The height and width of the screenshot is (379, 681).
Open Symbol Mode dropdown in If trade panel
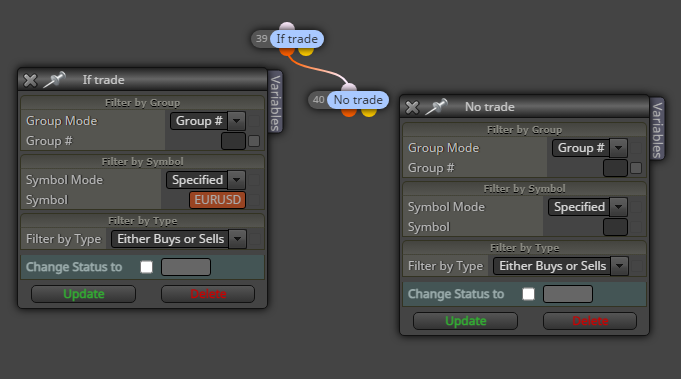click(206, 180)
